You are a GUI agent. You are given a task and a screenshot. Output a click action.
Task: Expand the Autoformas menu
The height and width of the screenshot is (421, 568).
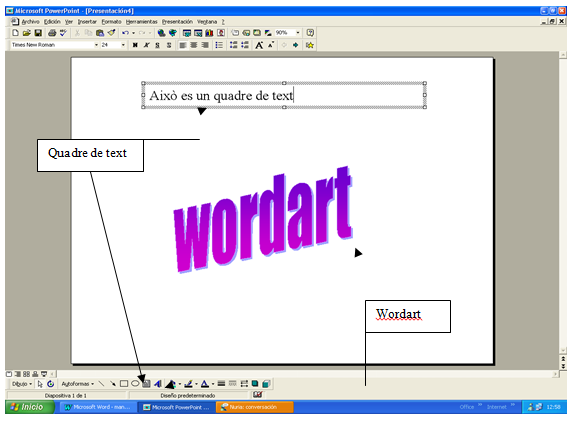point(78,383)
